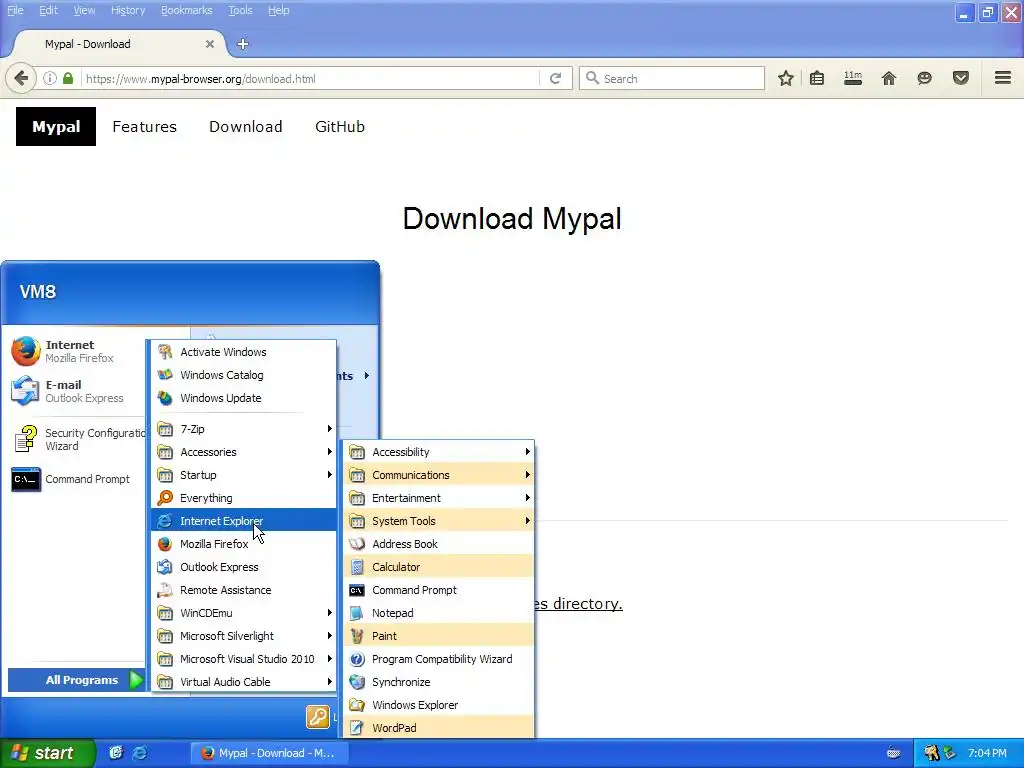Screen dimensions: 1024x768
Task: Go to the Features page link
Action: (144, 127)
